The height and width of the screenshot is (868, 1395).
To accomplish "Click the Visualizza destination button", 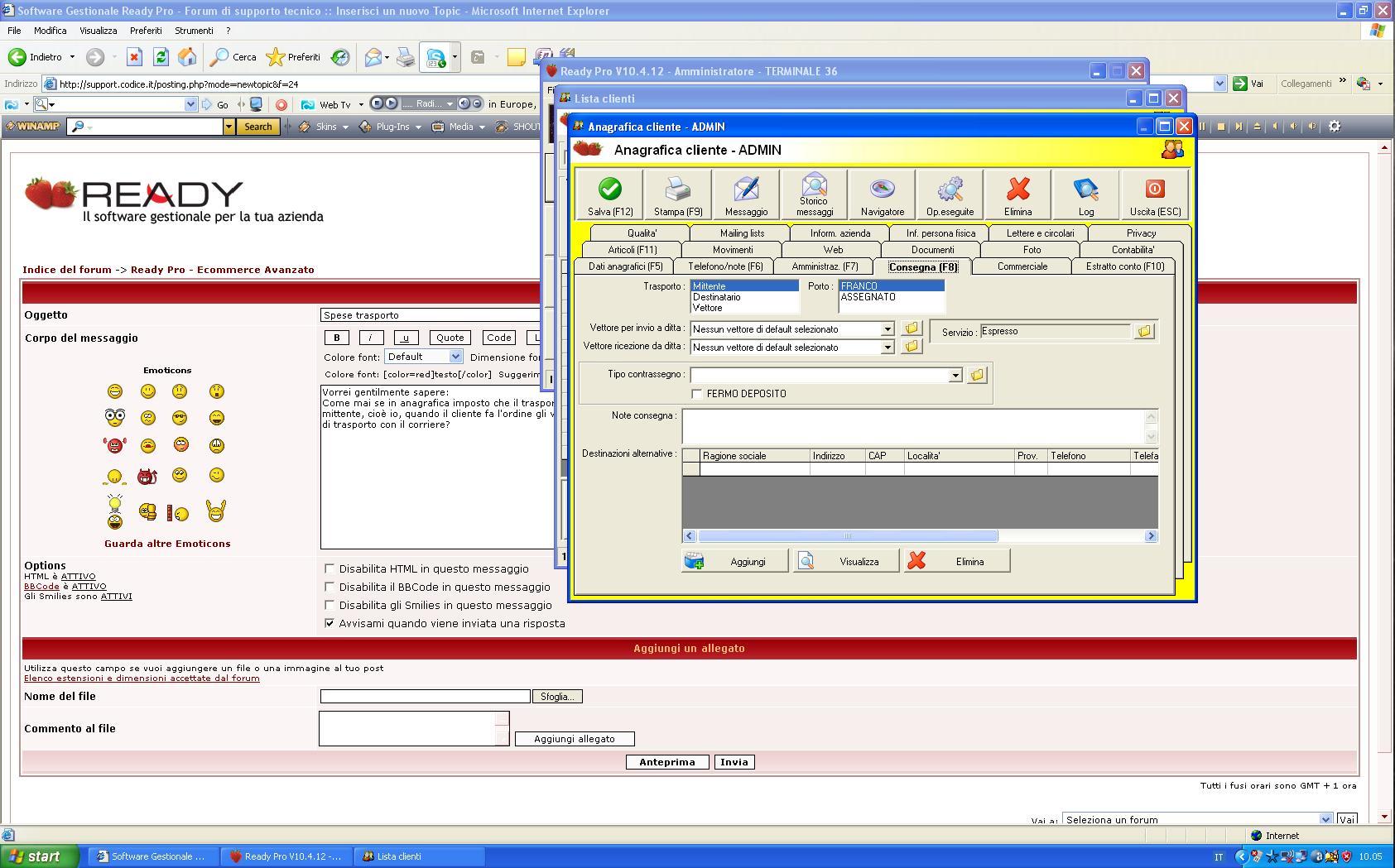I will [x=846, y=561].
